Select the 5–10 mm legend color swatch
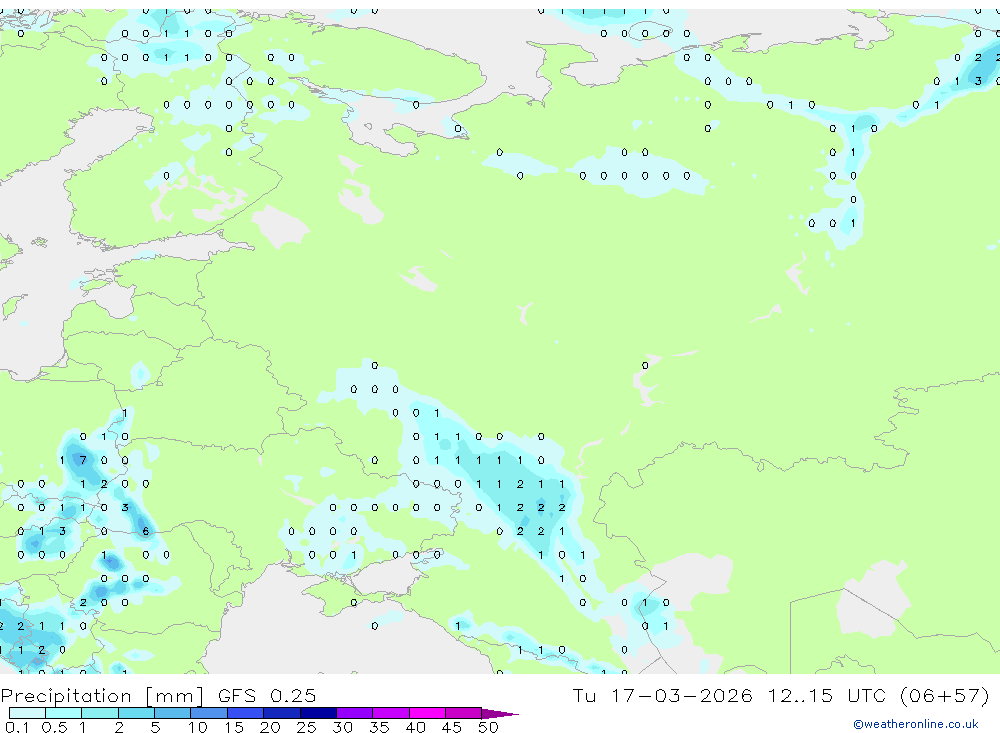Image resolution: width=1000 pixels, height=733 pixels. 173,713
